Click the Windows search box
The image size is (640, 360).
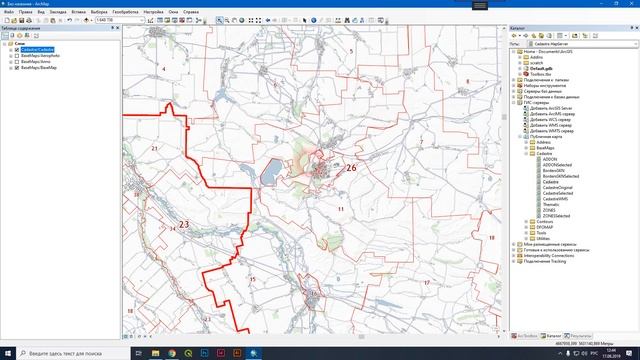point(73,353)
